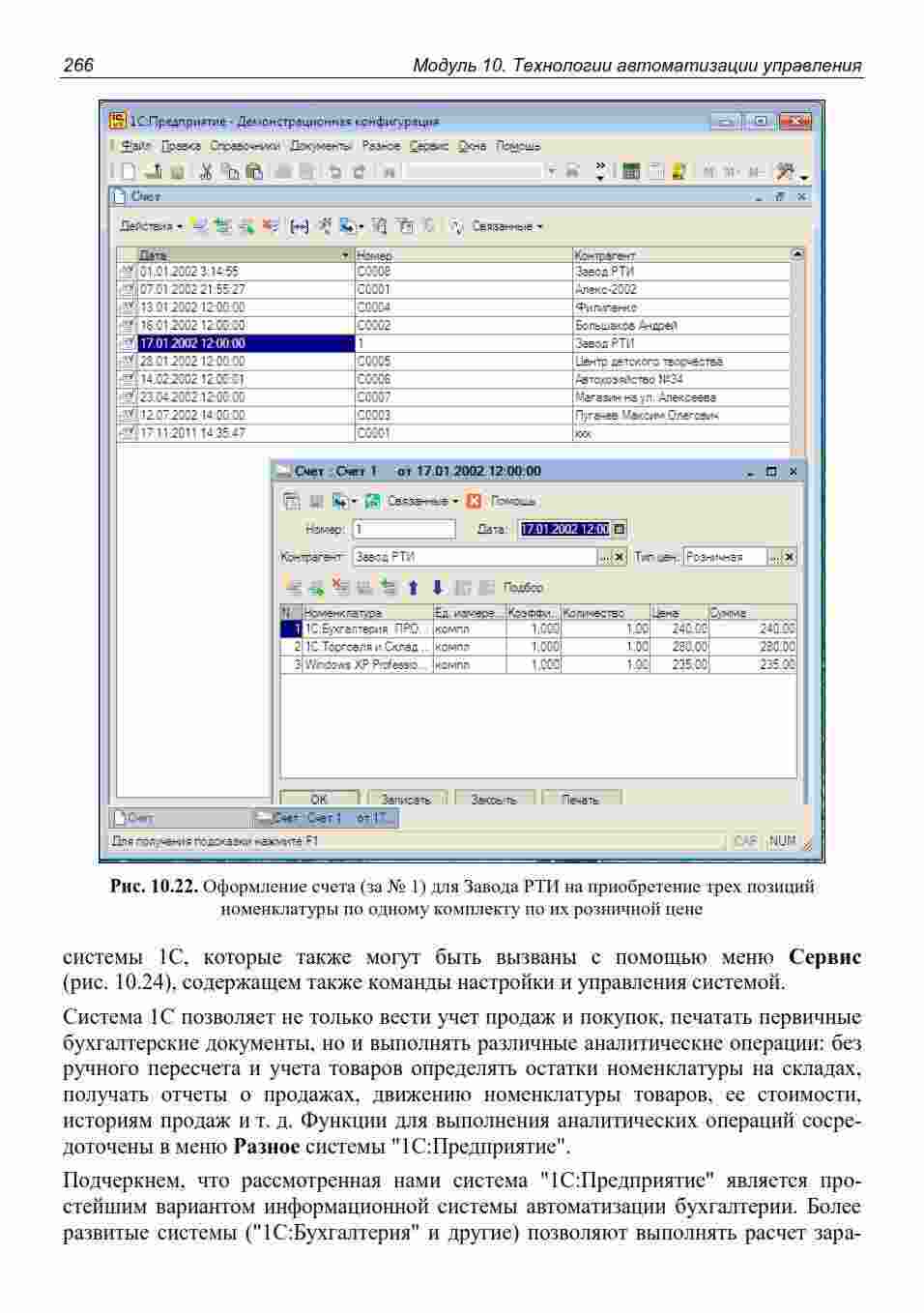Click the red delete-mark icon in list toolbar
This screenshot has width=924, height=1313.
(271, 226)
